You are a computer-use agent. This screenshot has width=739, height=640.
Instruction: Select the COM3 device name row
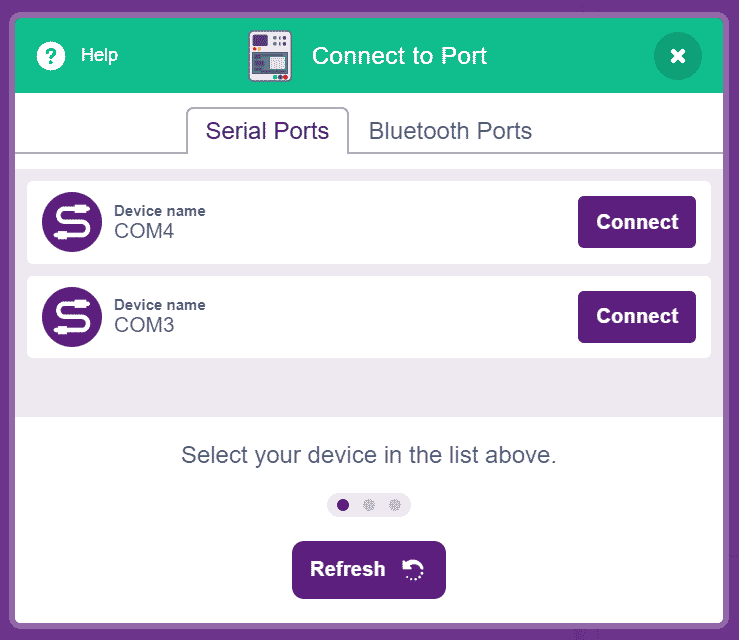tap(369, 317)
